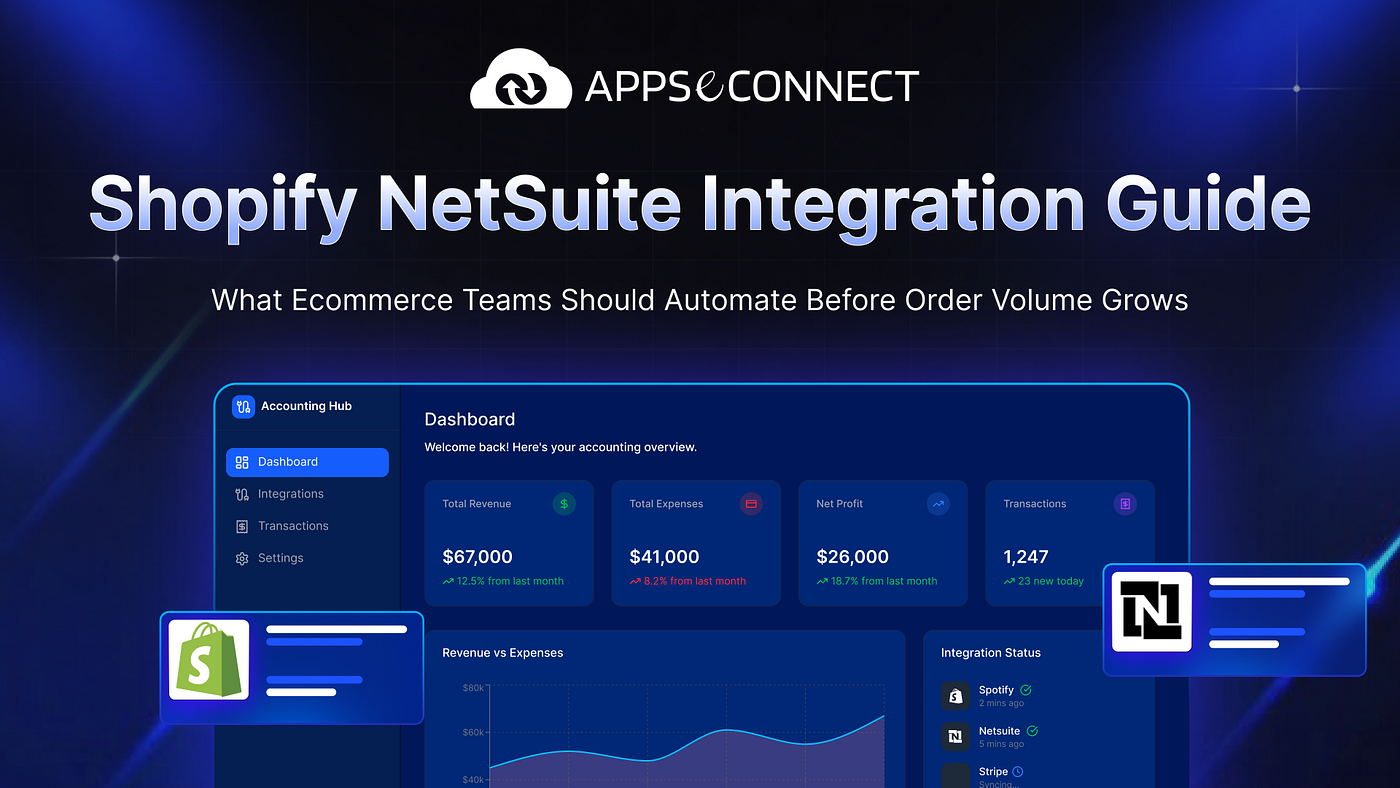Click the '5 mins ago' Netsuite timestamp
Screen dimensions: 1400x788
1002,745
